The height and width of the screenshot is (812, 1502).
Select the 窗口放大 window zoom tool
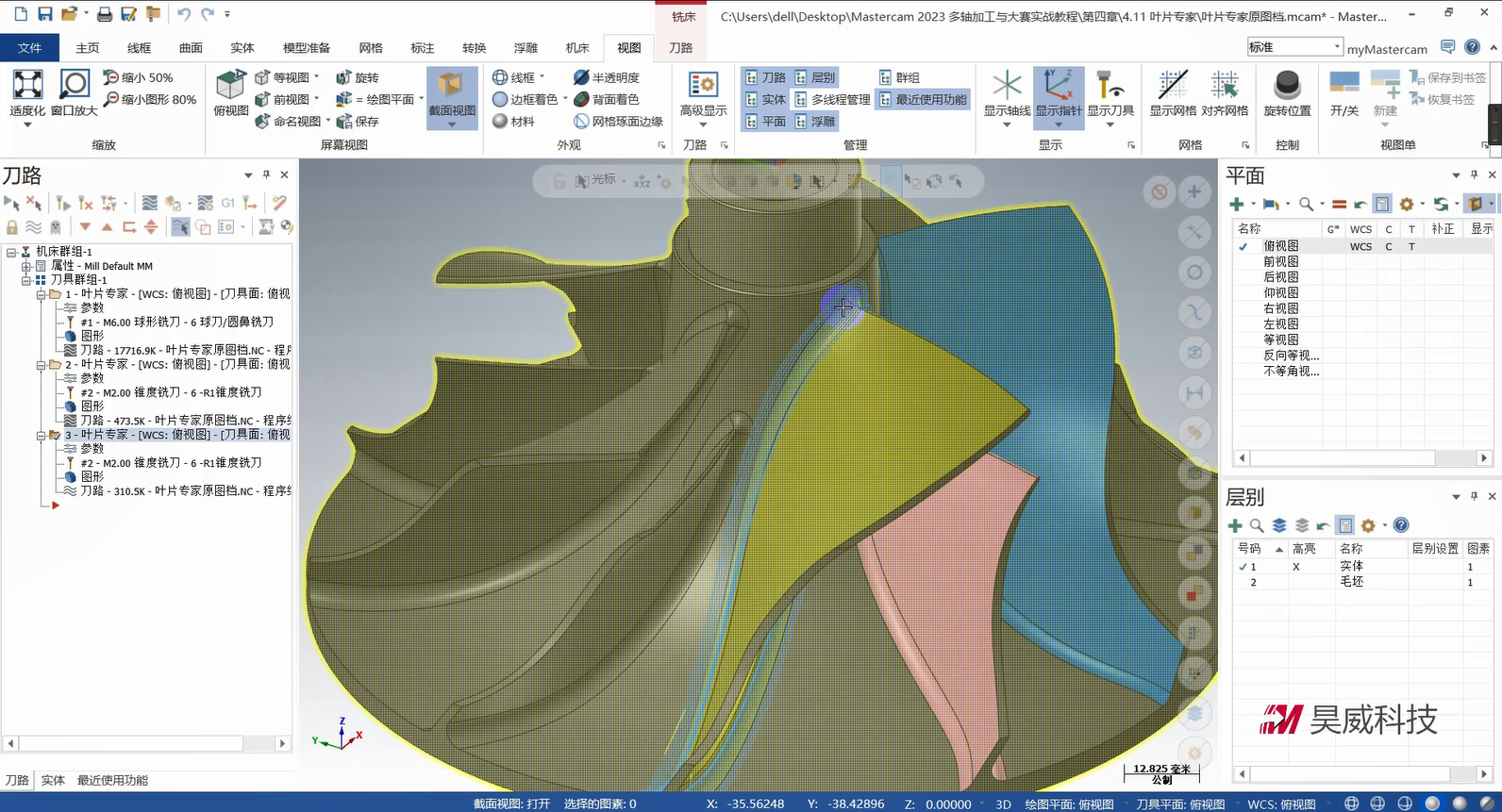74,86
